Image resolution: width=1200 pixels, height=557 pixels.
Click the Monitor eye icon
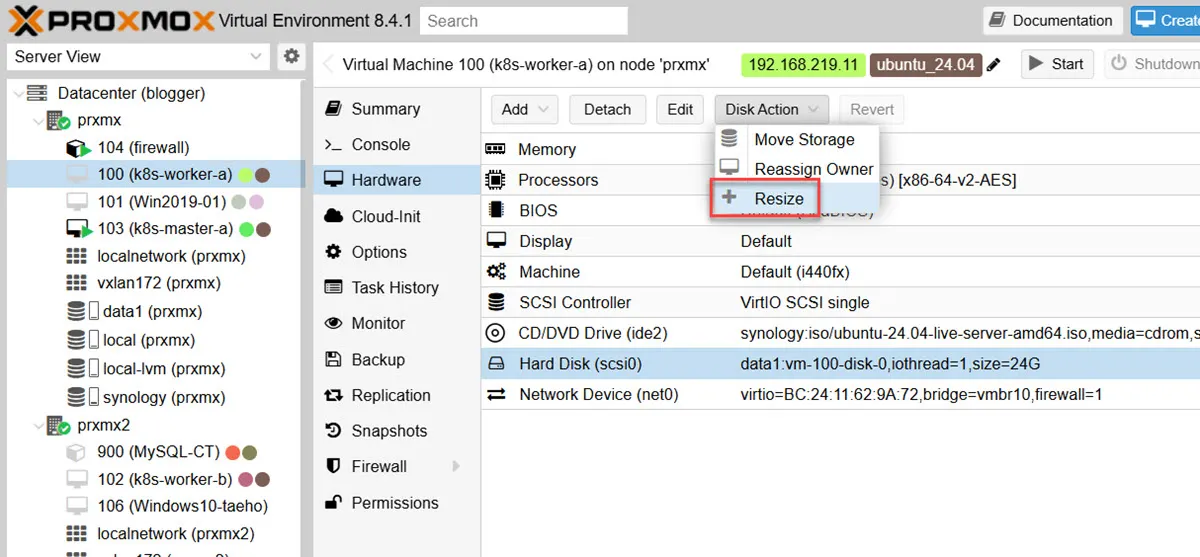click(x=334, y=323)
